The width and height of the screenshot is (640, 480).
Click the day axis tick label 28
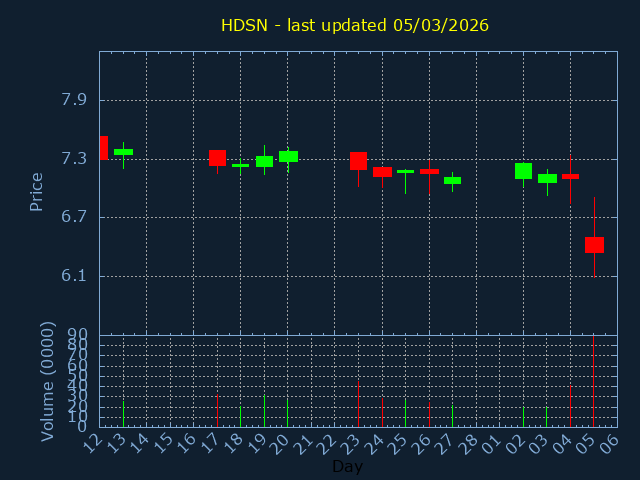pyautogui.click(x=470, y=444)
